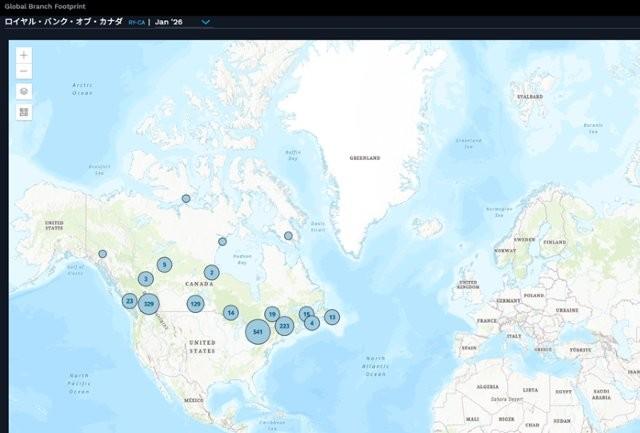Open the 3 branch cluster marker

[146, 279]
